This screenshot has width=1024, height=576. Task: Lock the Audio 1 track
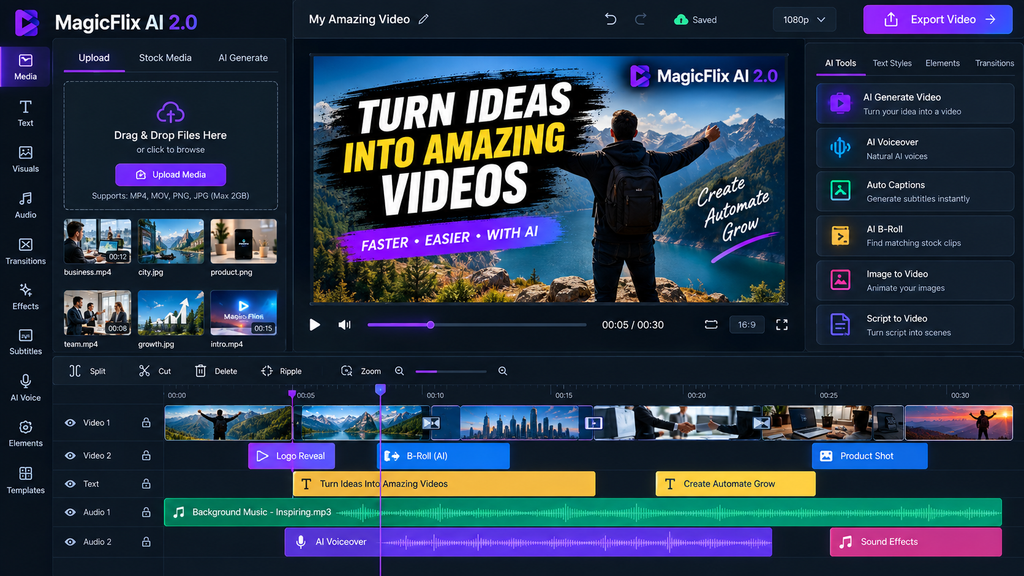(146, 513)
